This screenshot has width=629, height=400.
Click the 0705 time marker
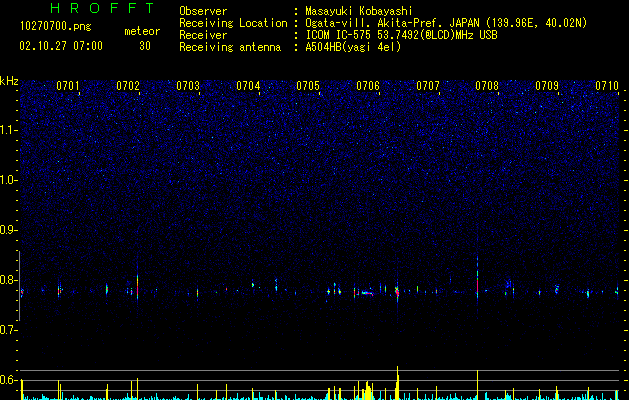point(308,86)
